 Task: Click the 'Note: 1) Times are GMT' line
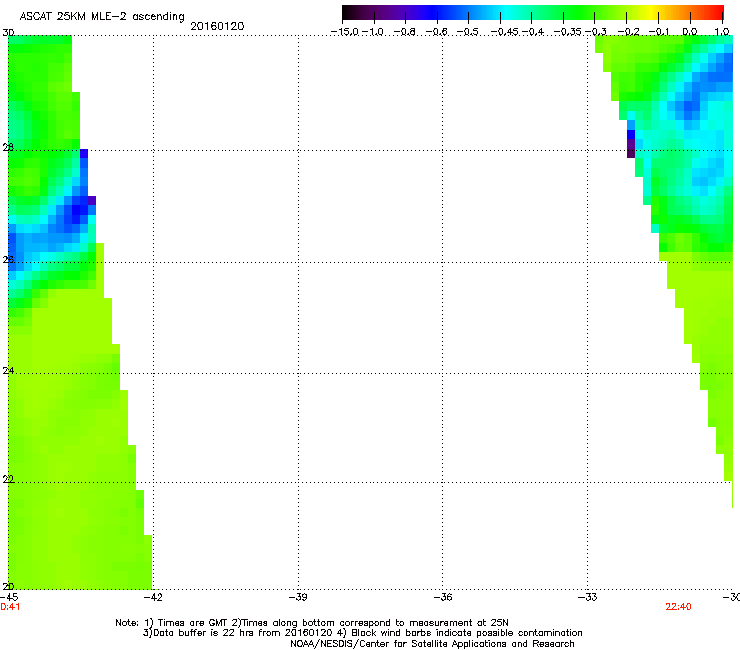coord(312,623)
